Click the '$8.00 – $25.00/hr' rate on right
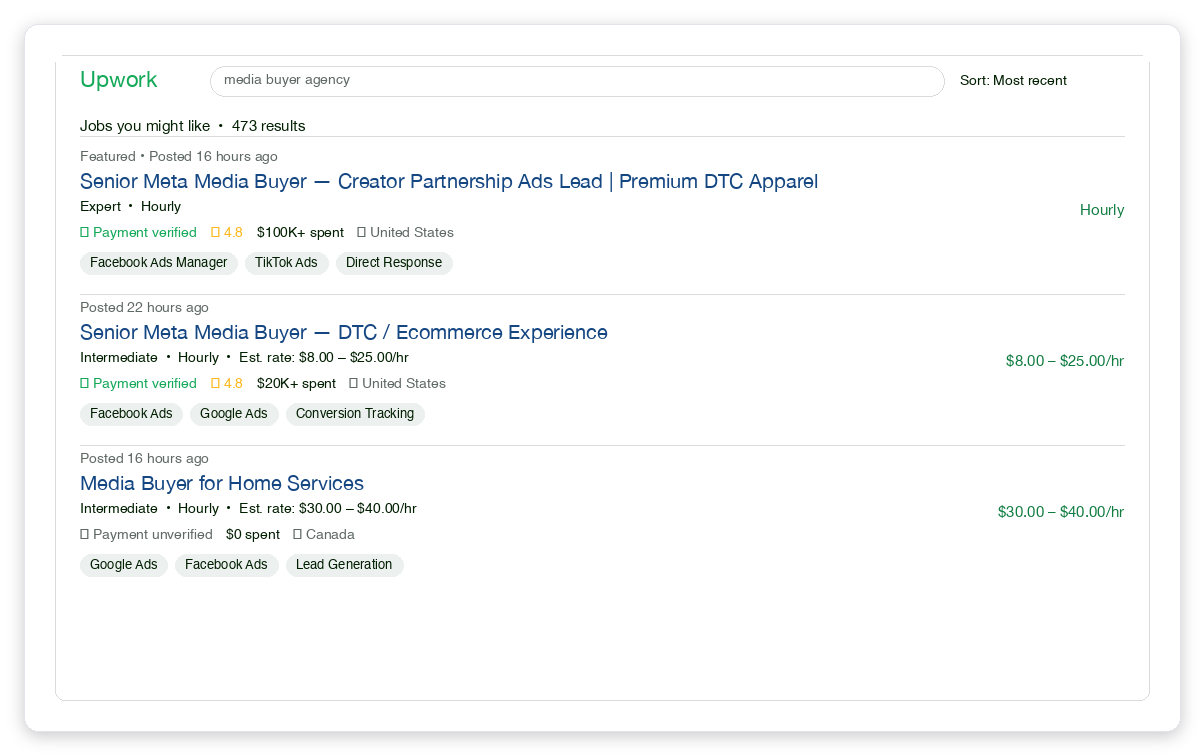Image resolution: width=1204 pixels, height=755 pixels. [x=1065, y=361]
